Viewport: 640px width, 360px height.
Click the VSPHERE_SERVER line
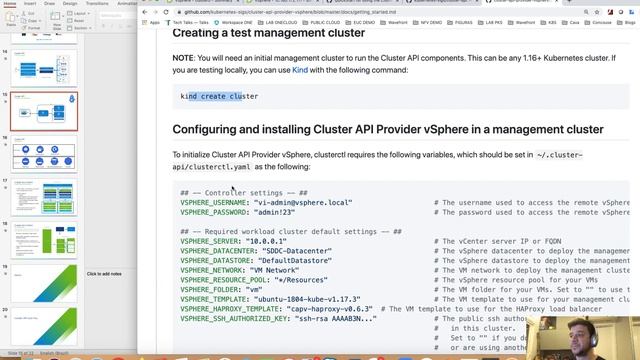pos(233,242)
